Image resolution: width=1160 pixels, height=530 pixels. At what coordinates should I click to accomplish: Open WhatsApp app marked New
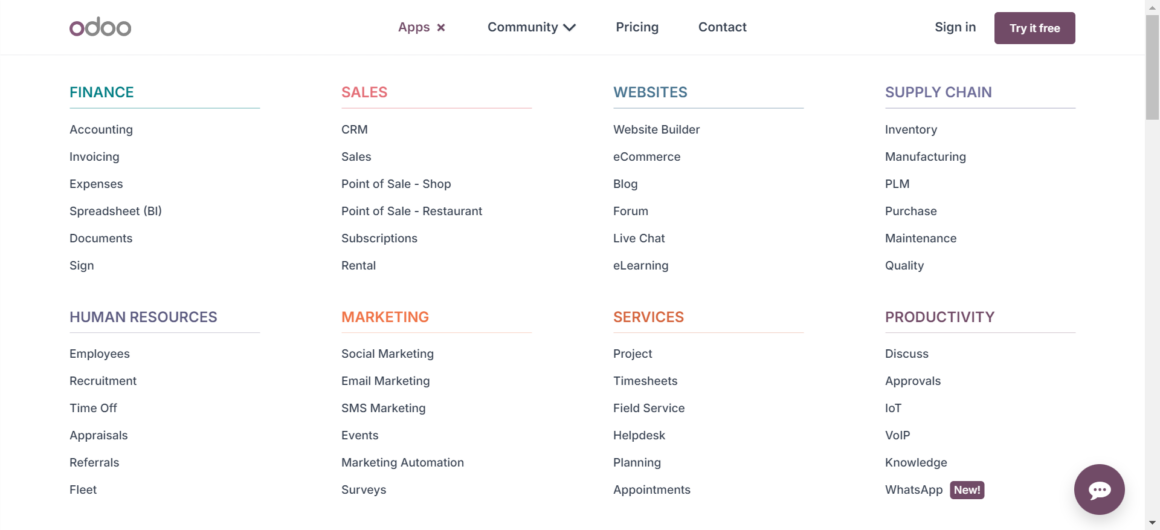914,490
